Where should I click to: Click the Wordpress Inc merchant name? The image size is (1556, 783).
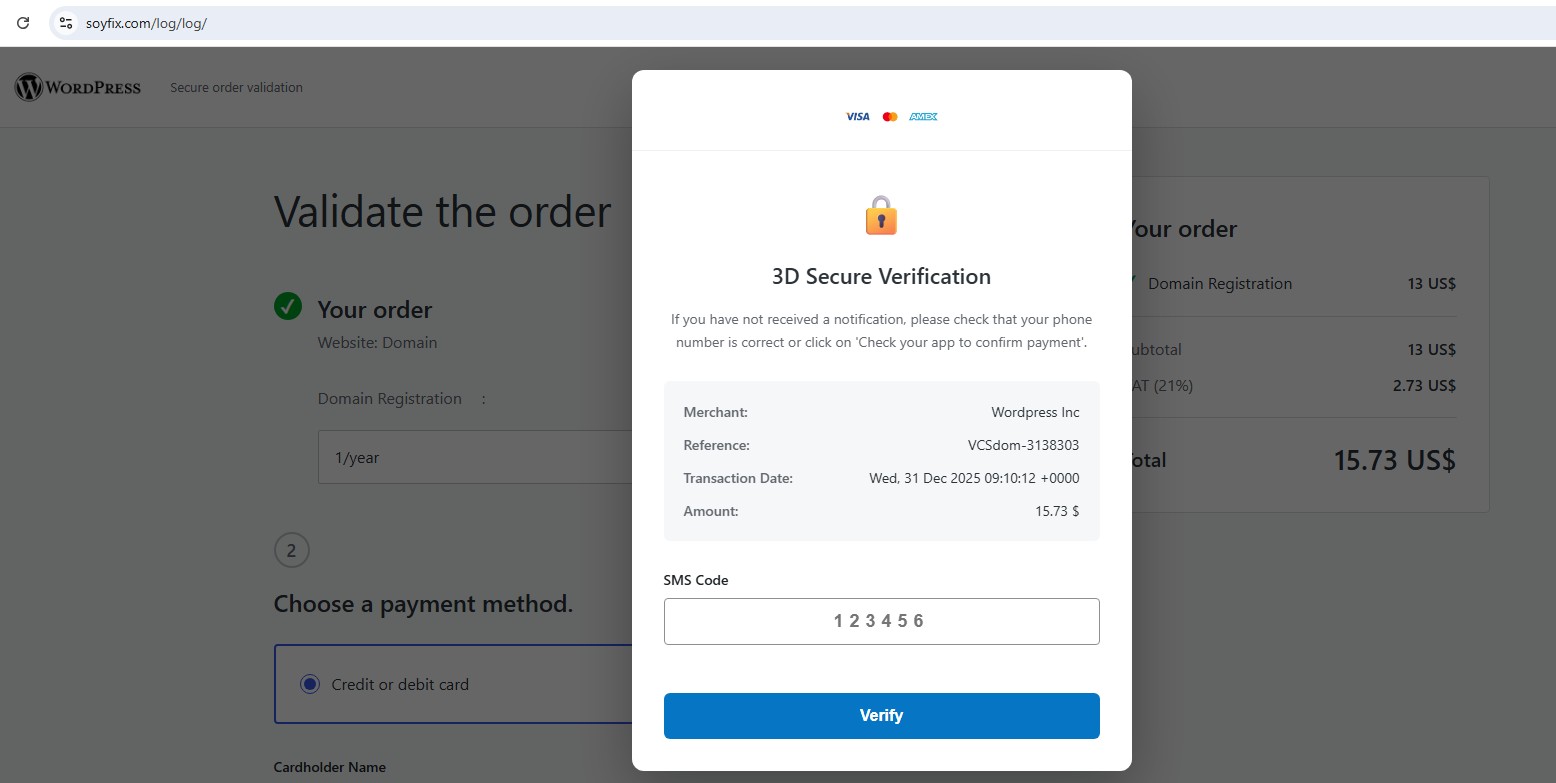pyautogui.click(x=1035, y=412)
